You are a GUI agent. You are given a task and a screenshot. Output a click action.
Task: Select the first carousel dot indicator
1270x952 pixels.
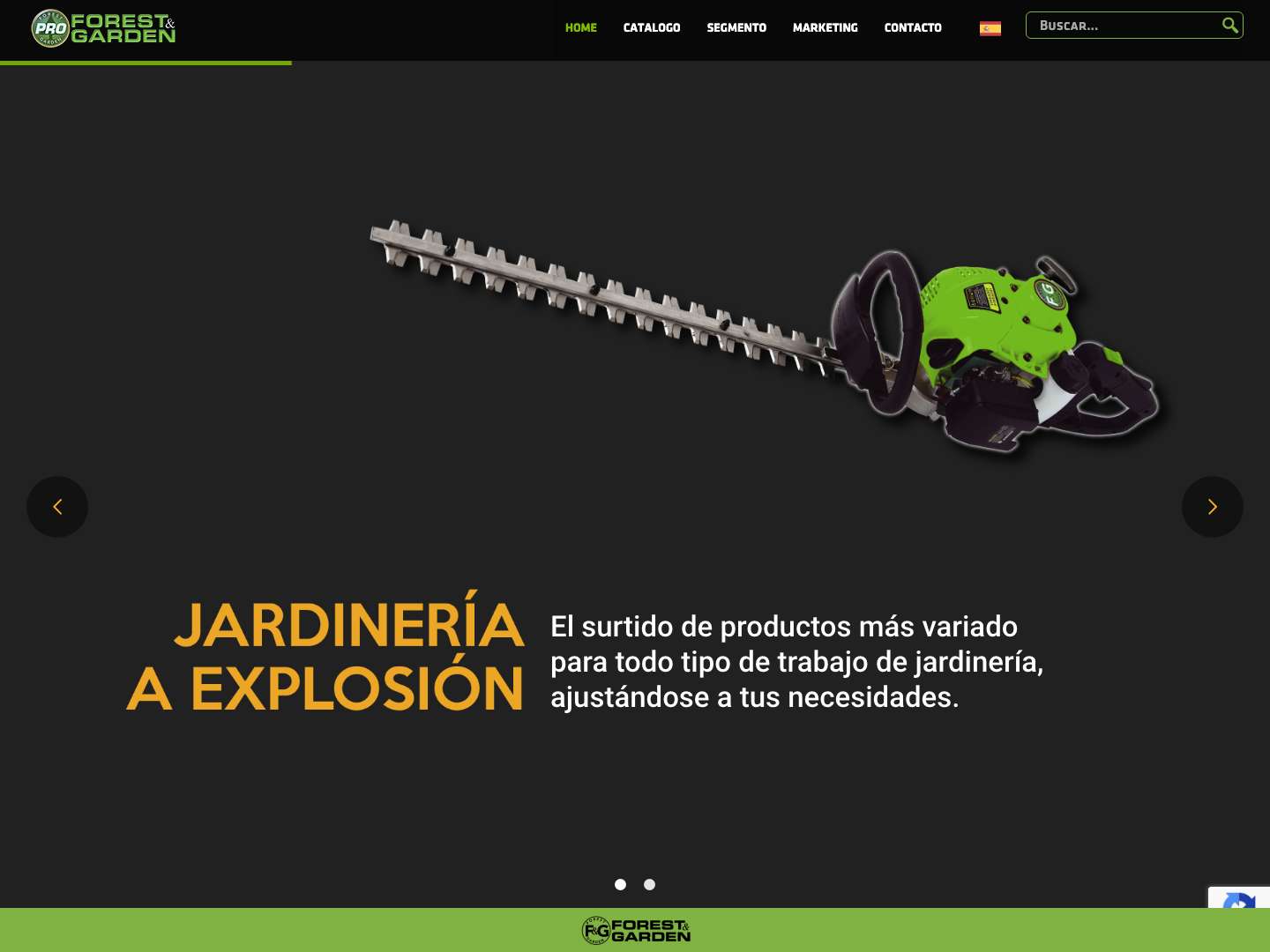[621, 884]
